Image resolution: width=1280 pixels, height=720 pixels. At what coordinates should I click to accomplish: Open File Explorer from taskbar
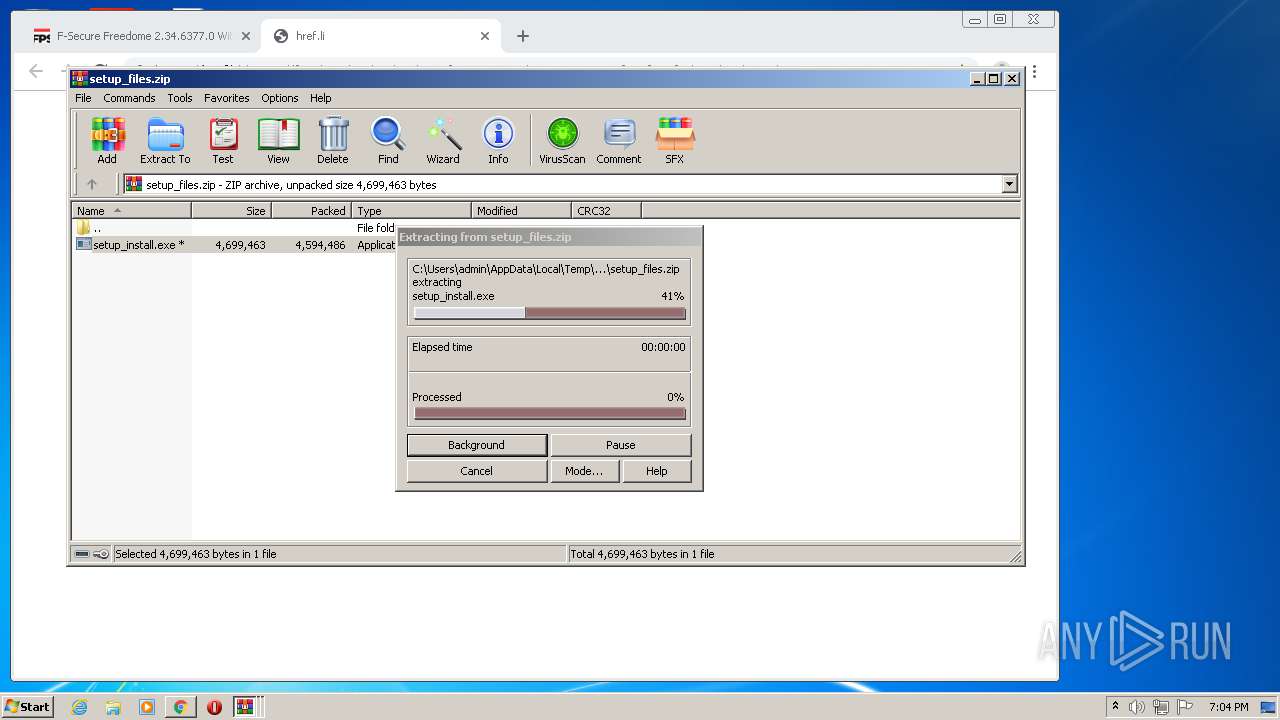tap(113, 707)
